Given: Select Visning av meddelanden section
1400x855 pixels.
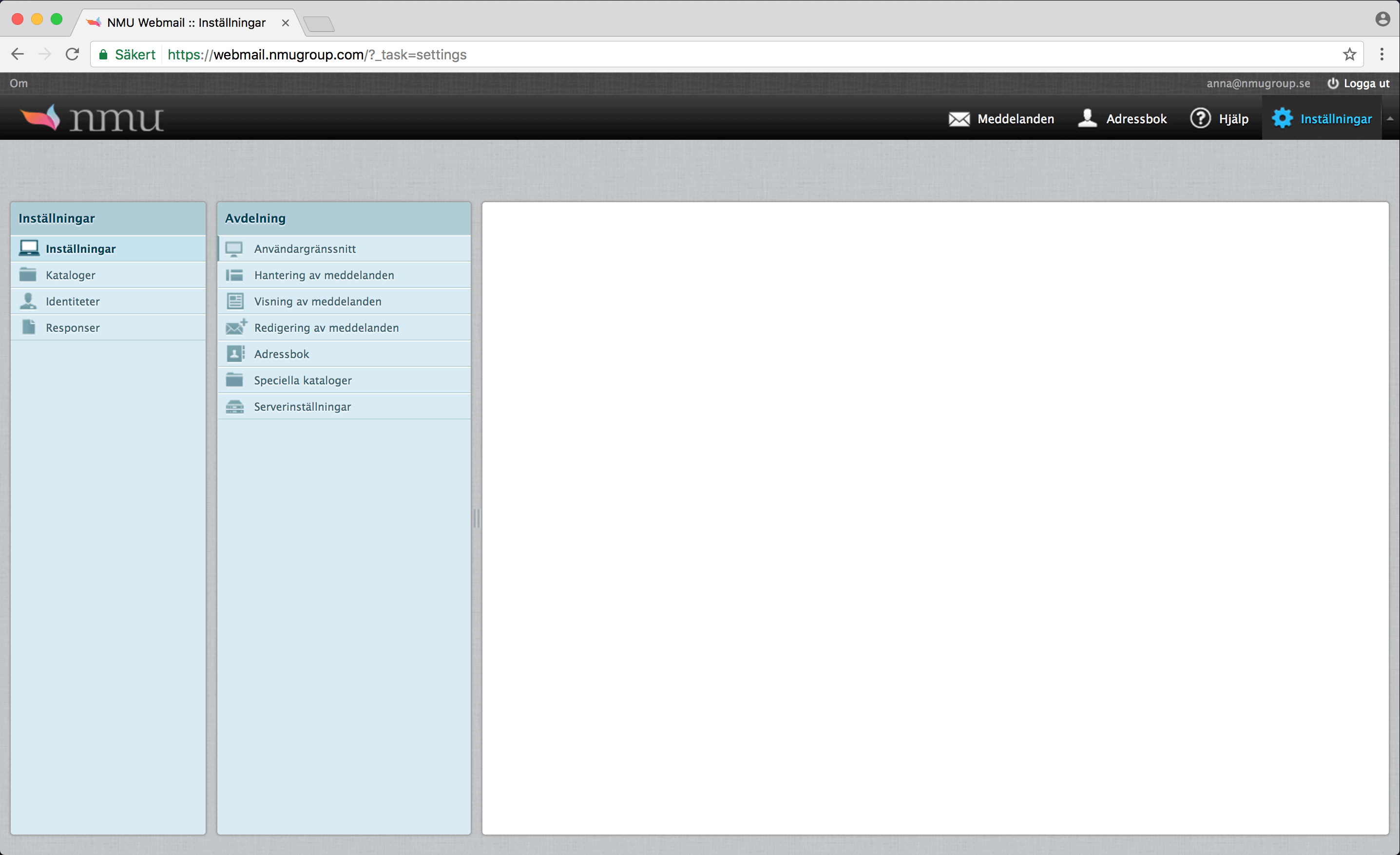Looking at the screenshot, I should (x=344, y=301).
